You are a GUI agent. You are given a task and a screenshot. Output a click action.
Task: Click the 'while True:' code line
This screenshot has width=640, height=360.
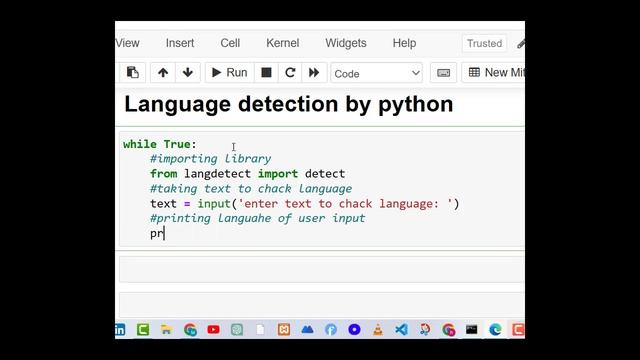(160, 144)
